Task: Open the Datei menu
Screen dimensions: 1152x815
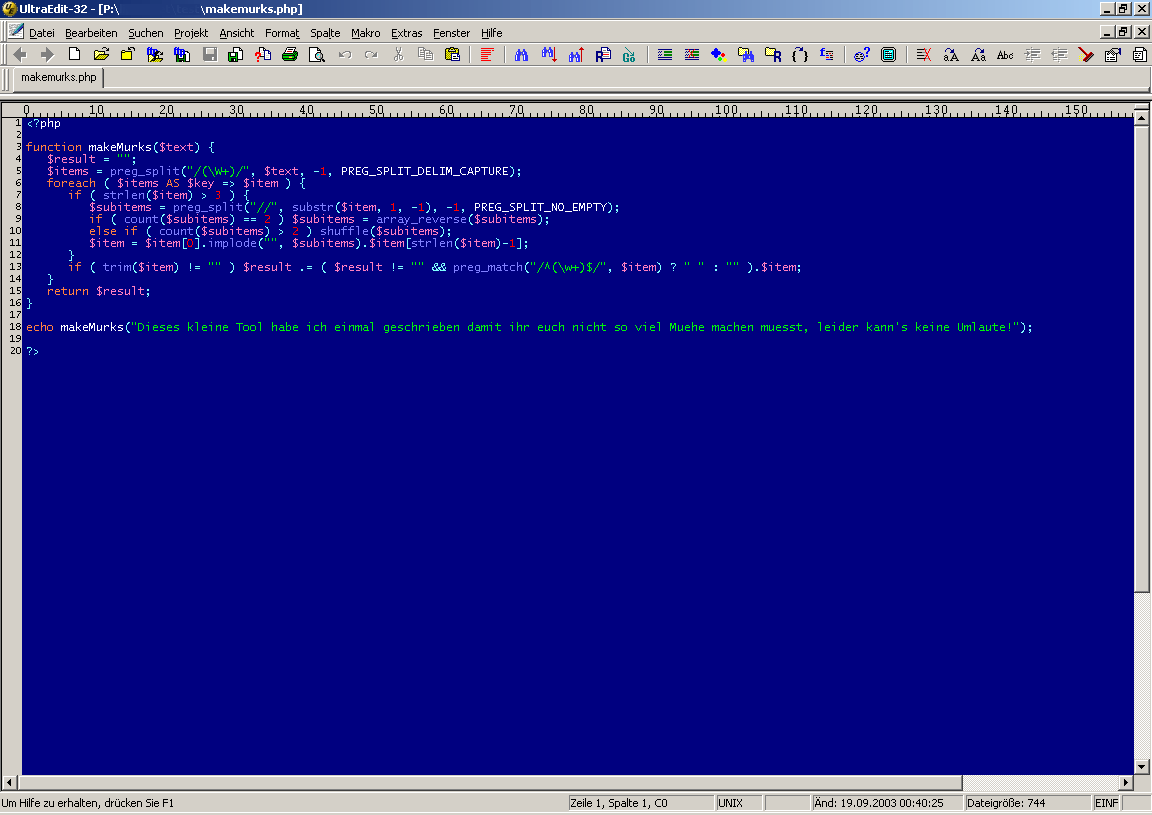Action: [x=42, y=33]
